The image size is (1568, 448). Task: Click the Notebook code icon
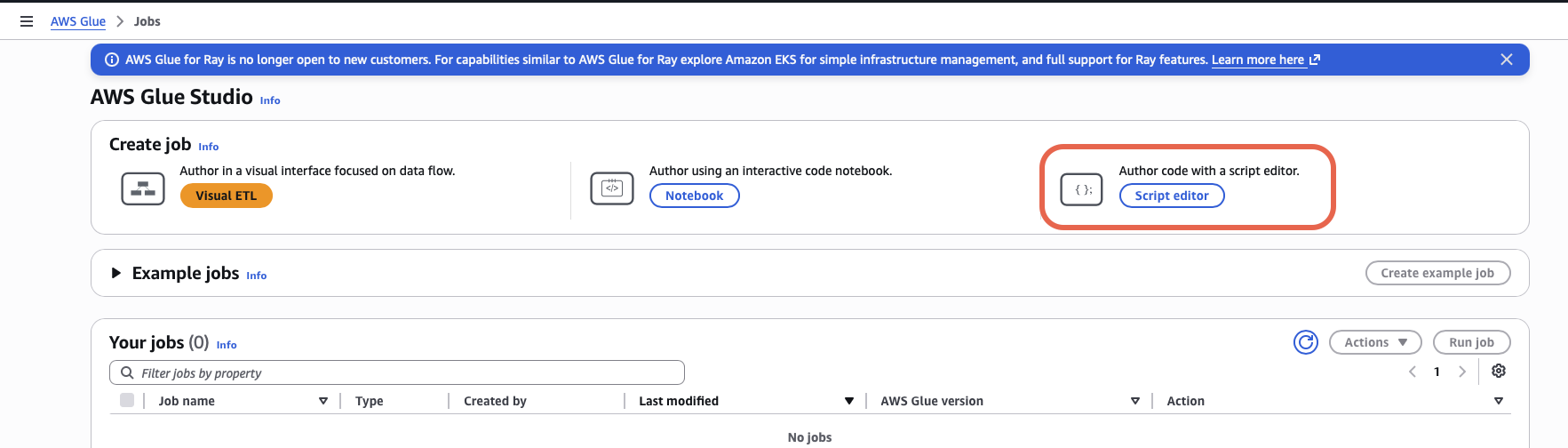point(612,188)
